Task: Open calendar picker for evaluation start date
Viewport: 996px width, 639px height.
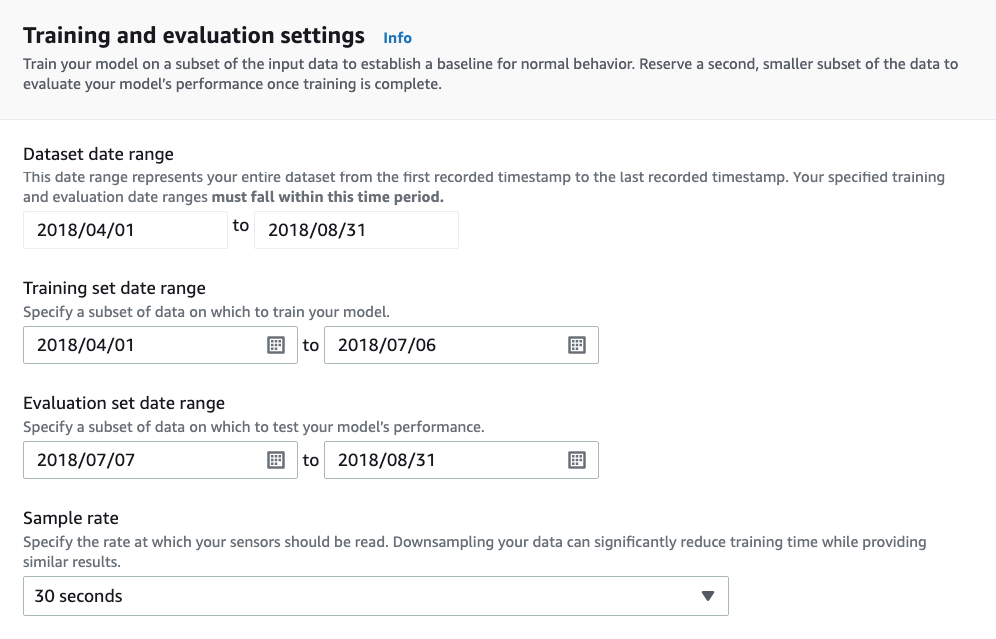Action: click(x=276, y=460)
